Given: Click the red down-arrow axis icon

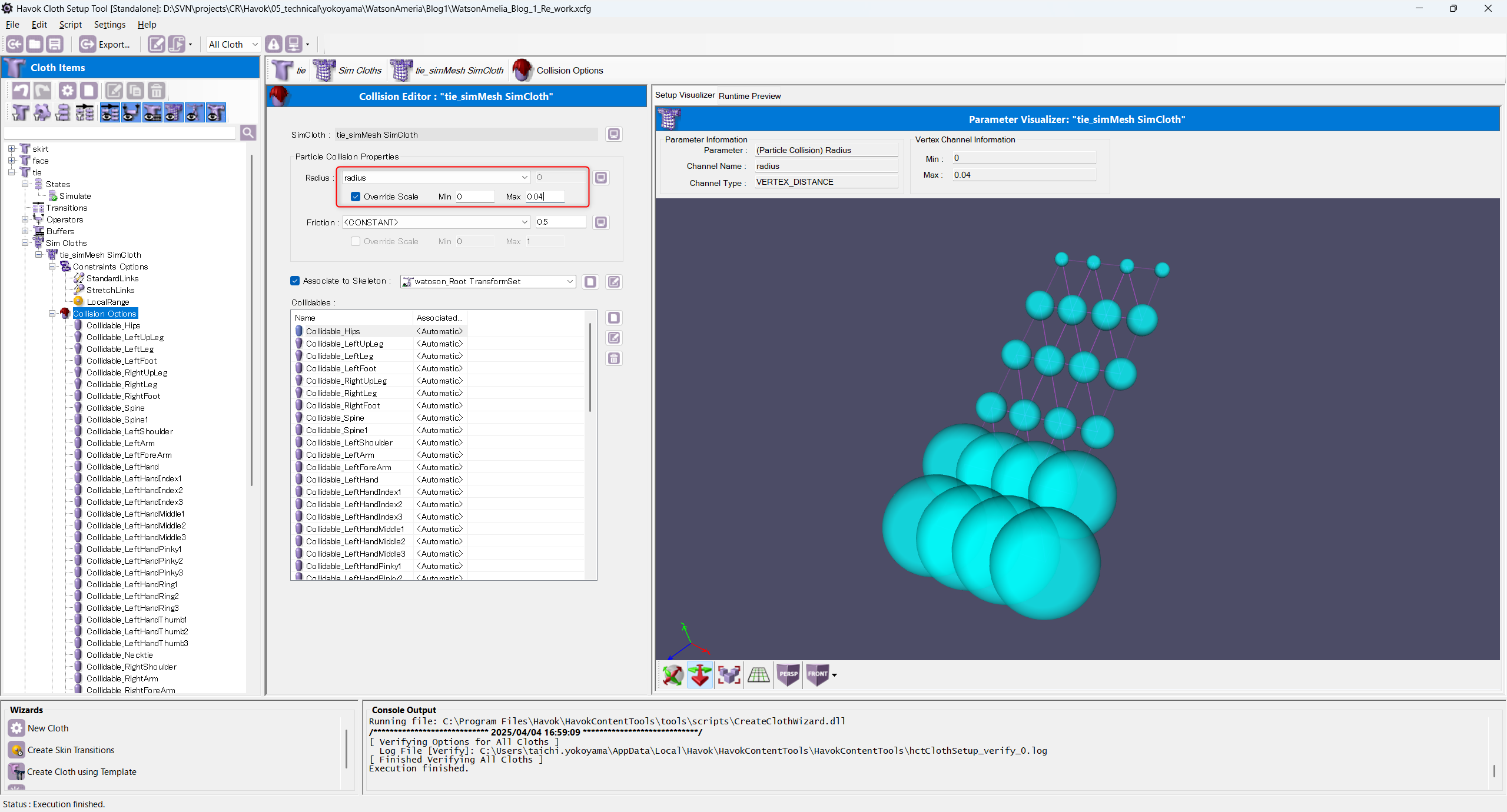Looking at the screenshot, I should click(x=700, y=675).
